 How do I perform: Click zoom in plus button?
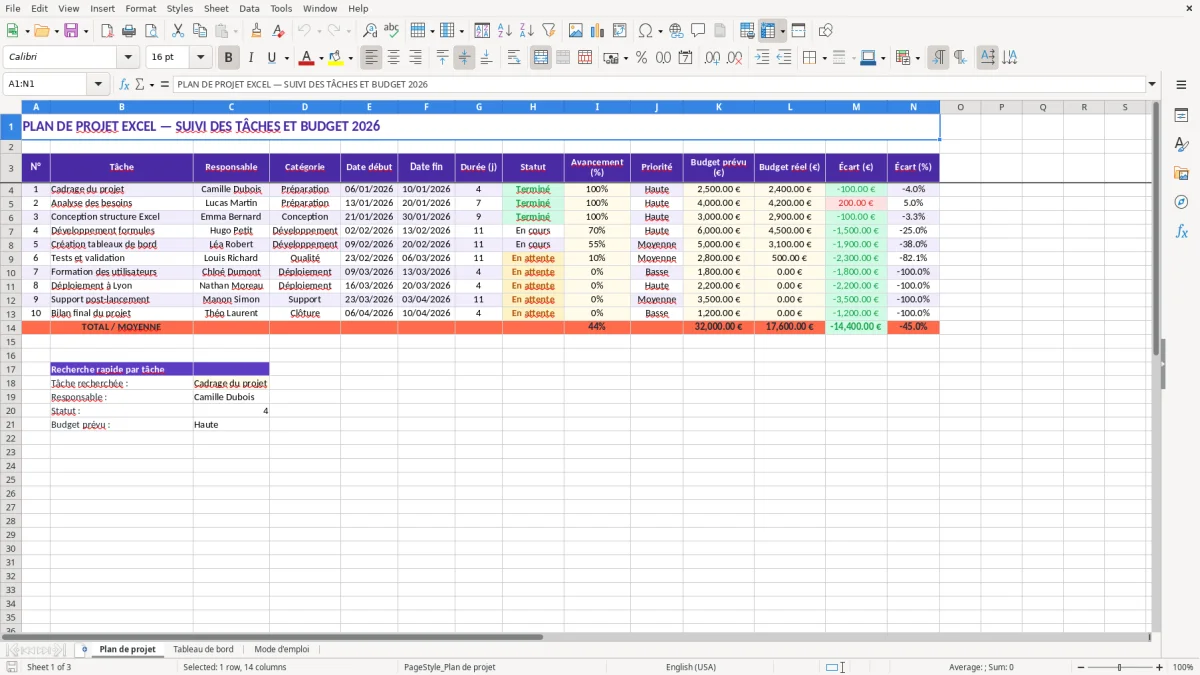pyautogui.click(x=1160, y=667)
